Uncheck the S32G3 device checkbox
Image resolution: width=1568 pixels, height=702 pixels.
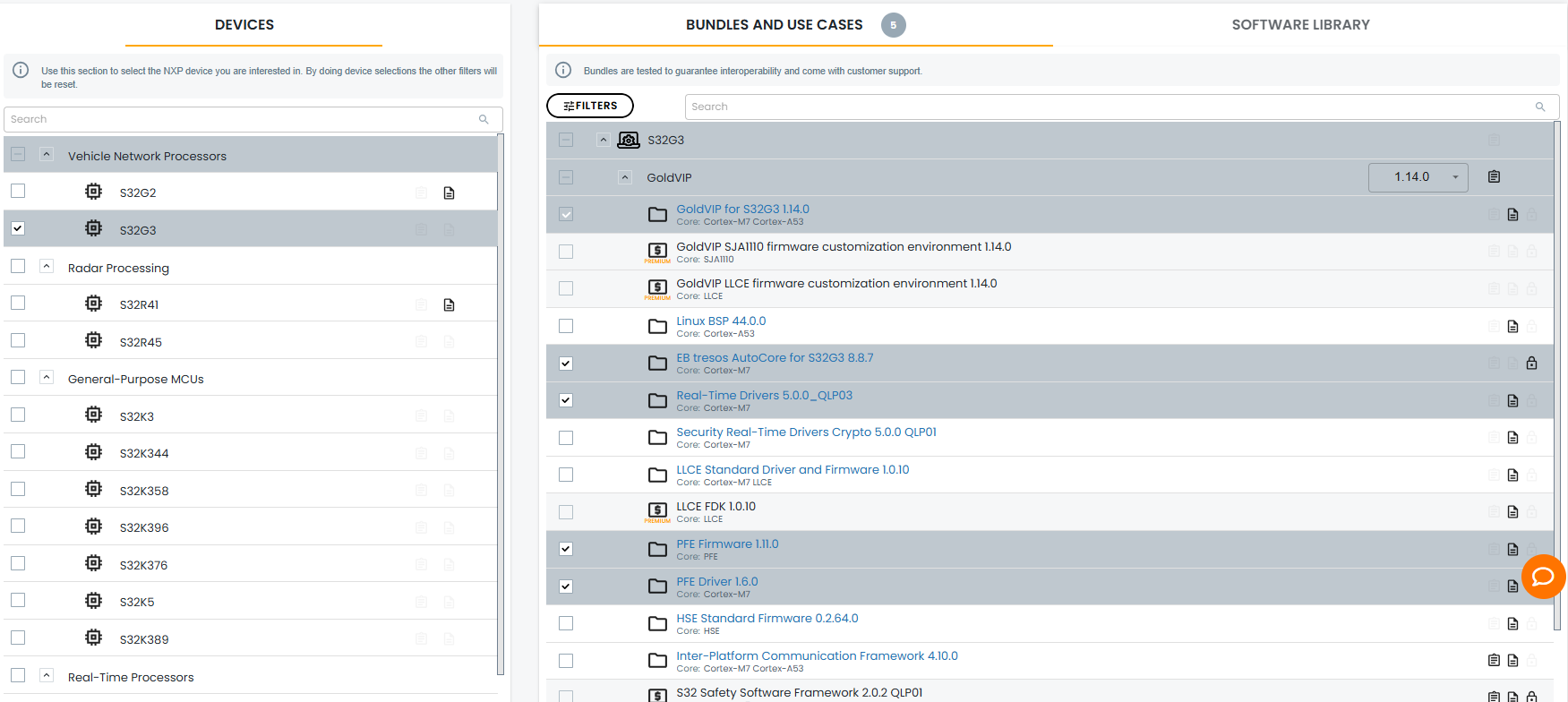click(x=18, y=228)
